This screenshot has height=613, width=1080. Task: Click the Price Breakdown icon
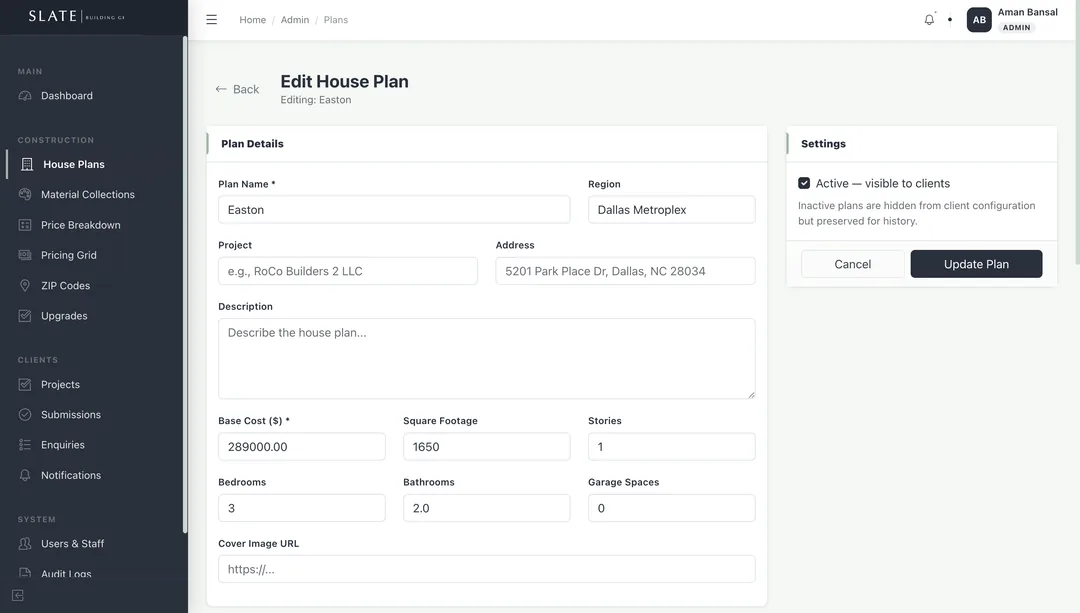(25, 225)
